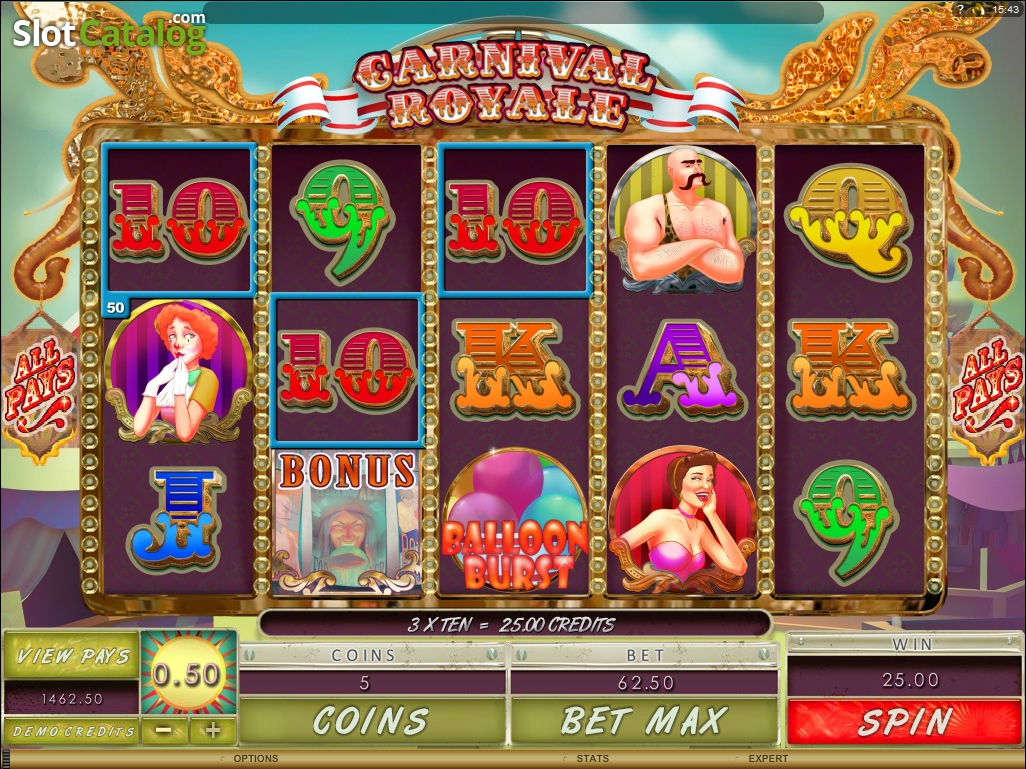
Task: Click the 0.50 coin value sun
Action: (188, 674)
